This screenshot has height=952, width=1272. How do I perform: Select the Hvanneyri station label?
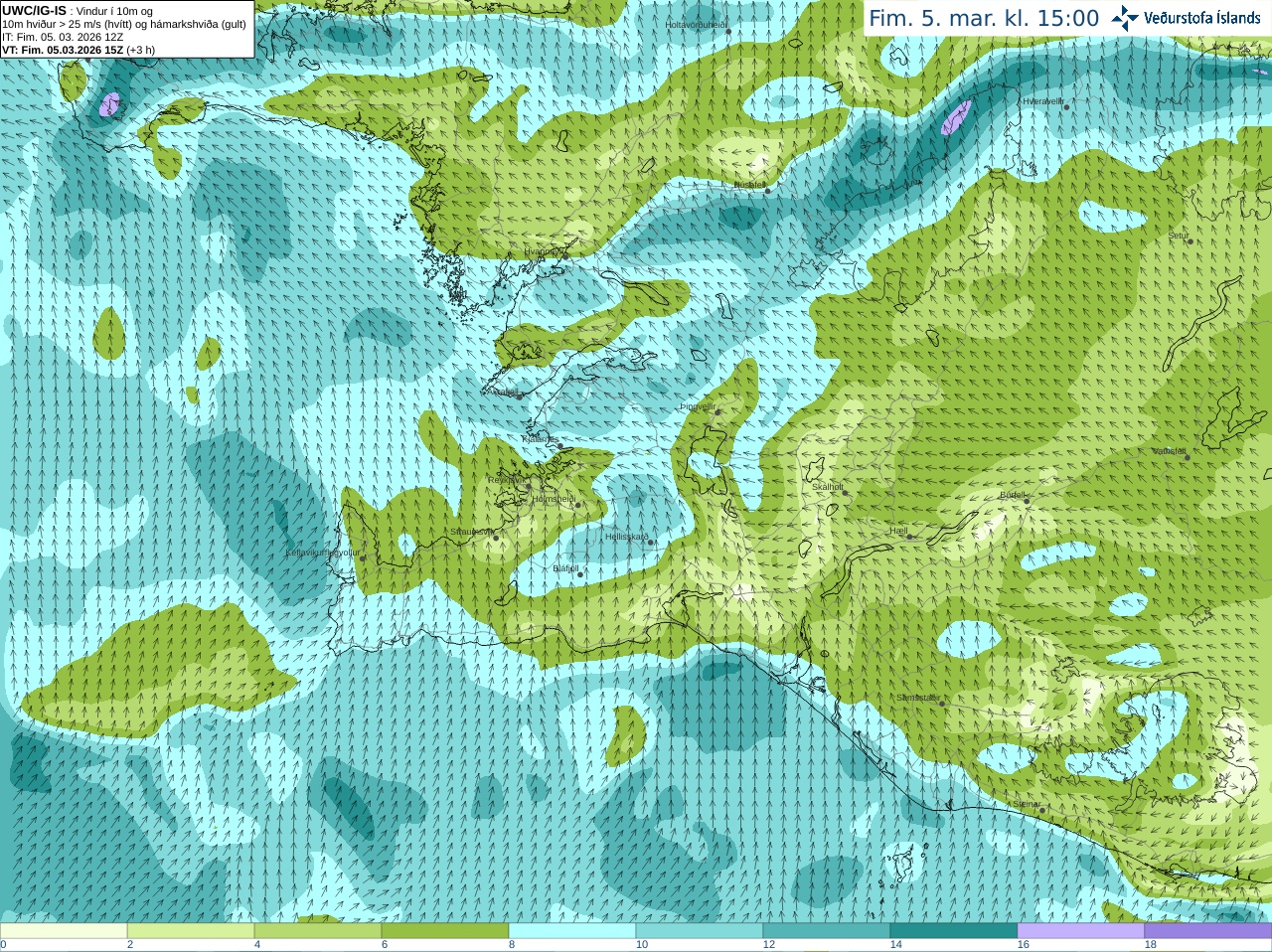click(x=543, y=251)
